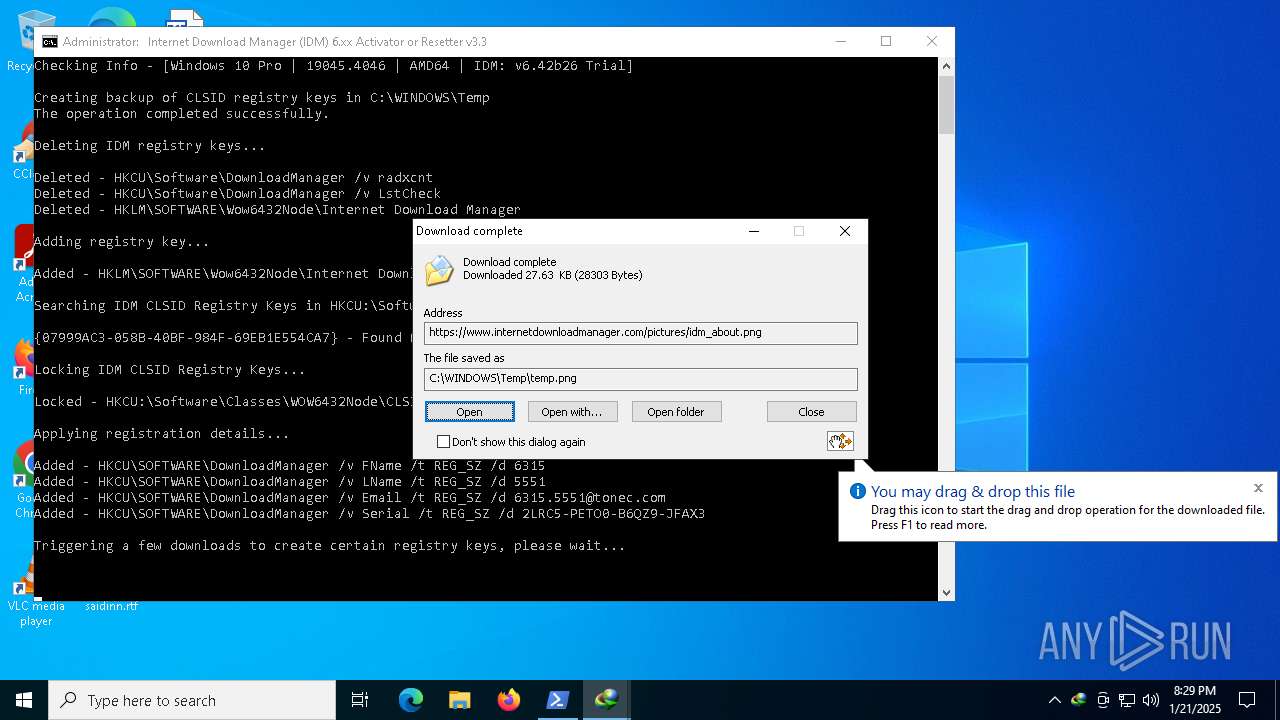Click the Open folder button
The height and width of the screenshot is (720, 1280).
(x=676, y=412)
